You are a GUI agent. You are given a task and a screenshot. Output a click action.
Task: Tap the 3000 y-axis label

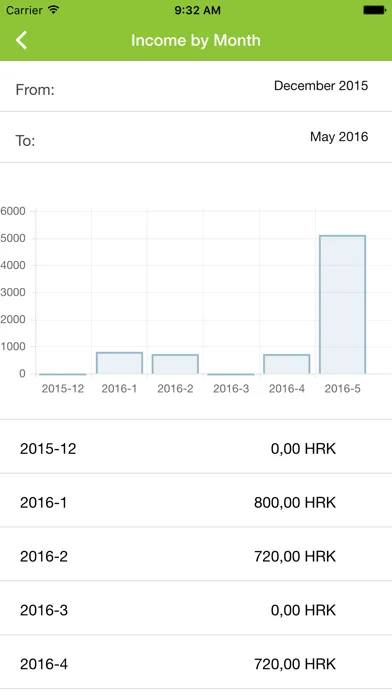[13, 293]
